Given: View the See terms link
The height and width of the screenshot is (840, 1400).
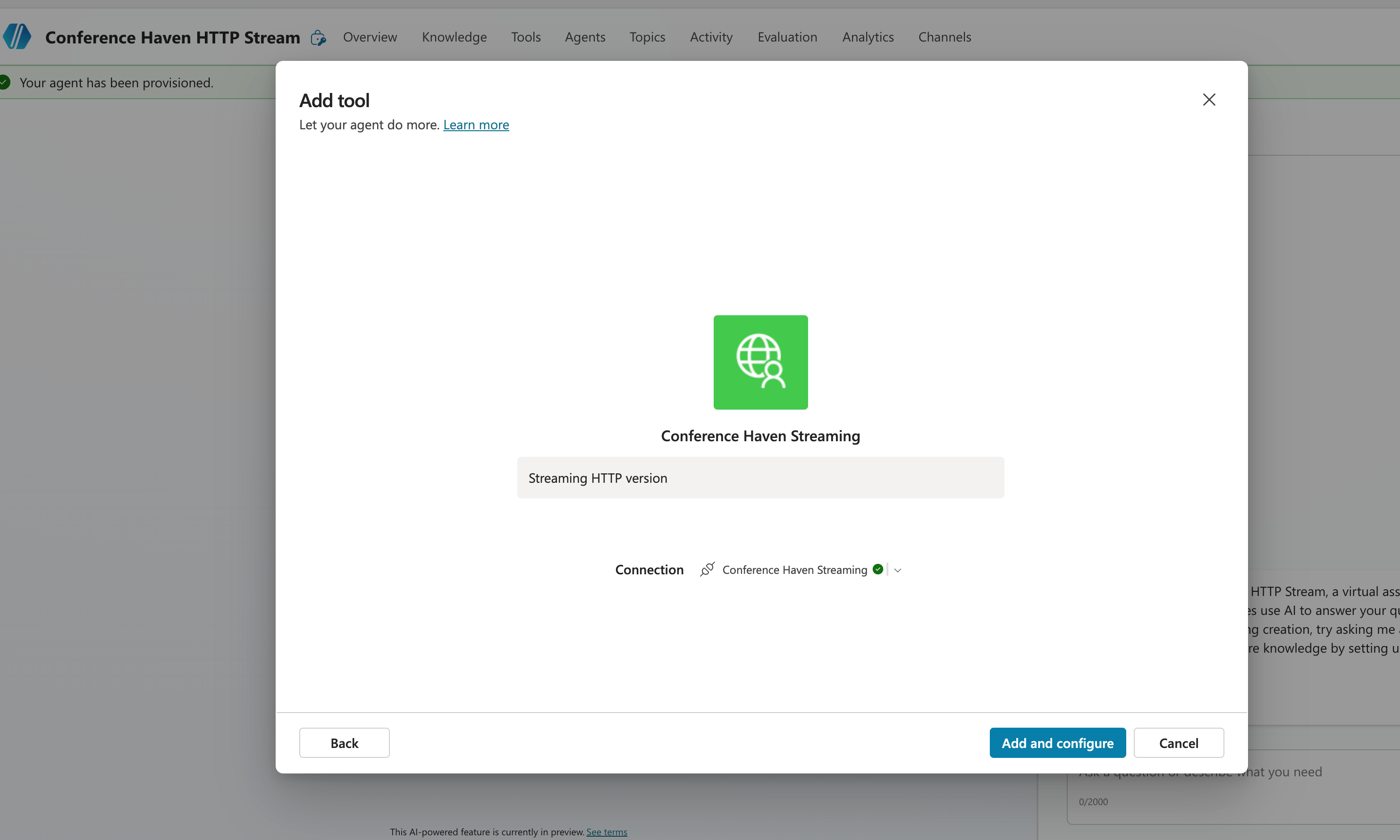Looking at the screenshot, I should [607, 831].
